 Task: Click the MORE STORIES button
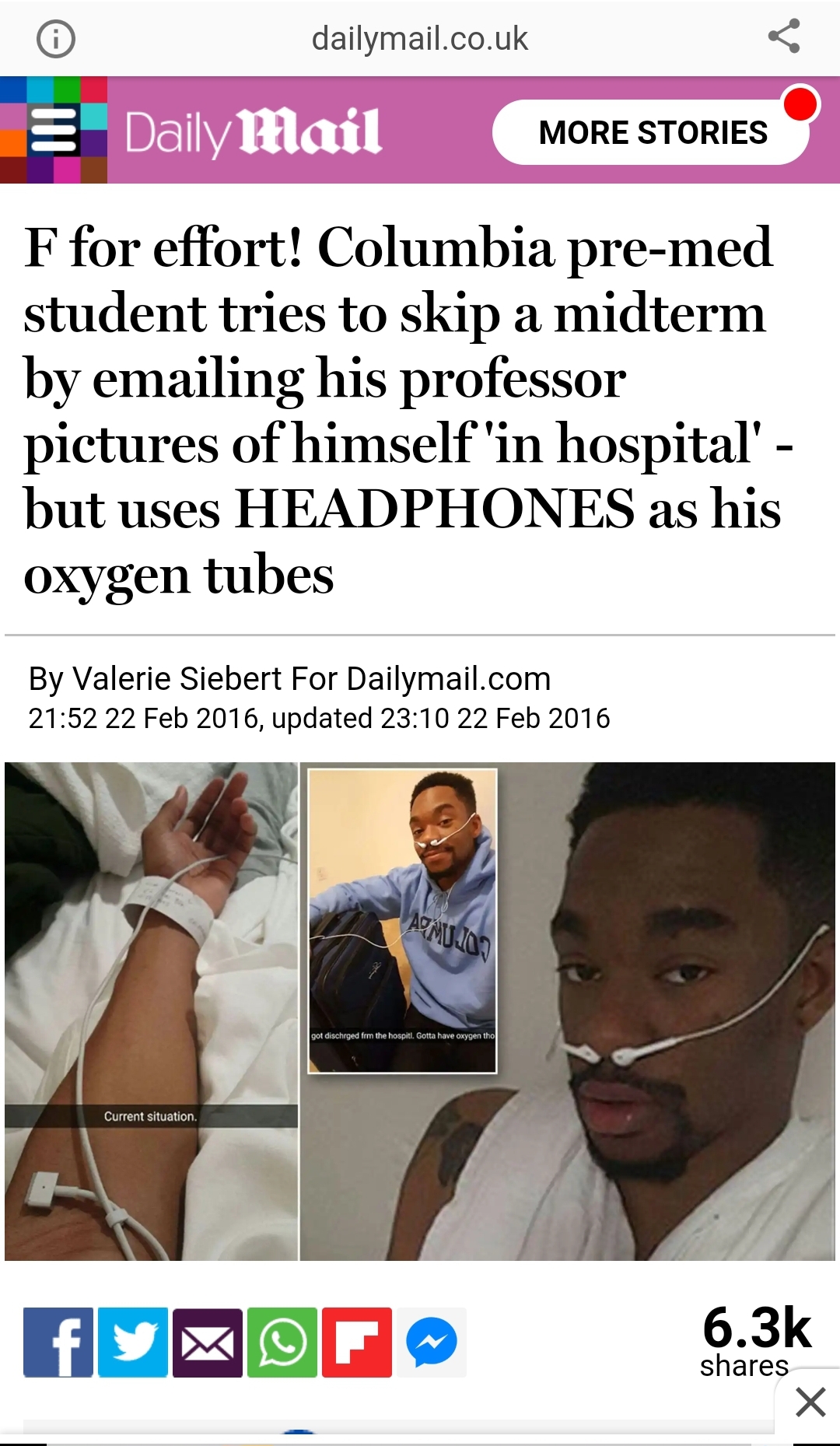coord(652,132)
